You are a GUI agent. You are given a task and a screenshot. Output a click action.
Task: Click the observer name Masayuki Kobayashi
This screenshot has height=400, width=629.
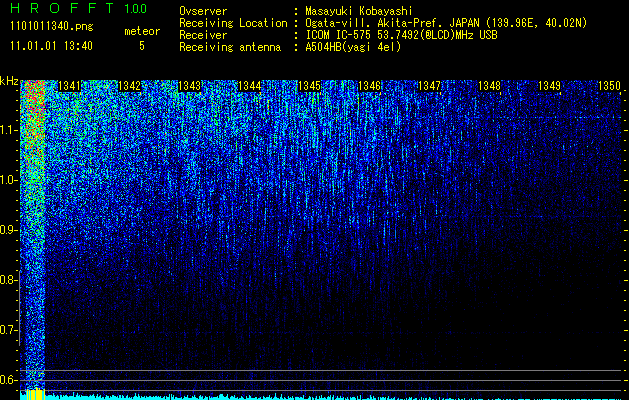point(359,11)
